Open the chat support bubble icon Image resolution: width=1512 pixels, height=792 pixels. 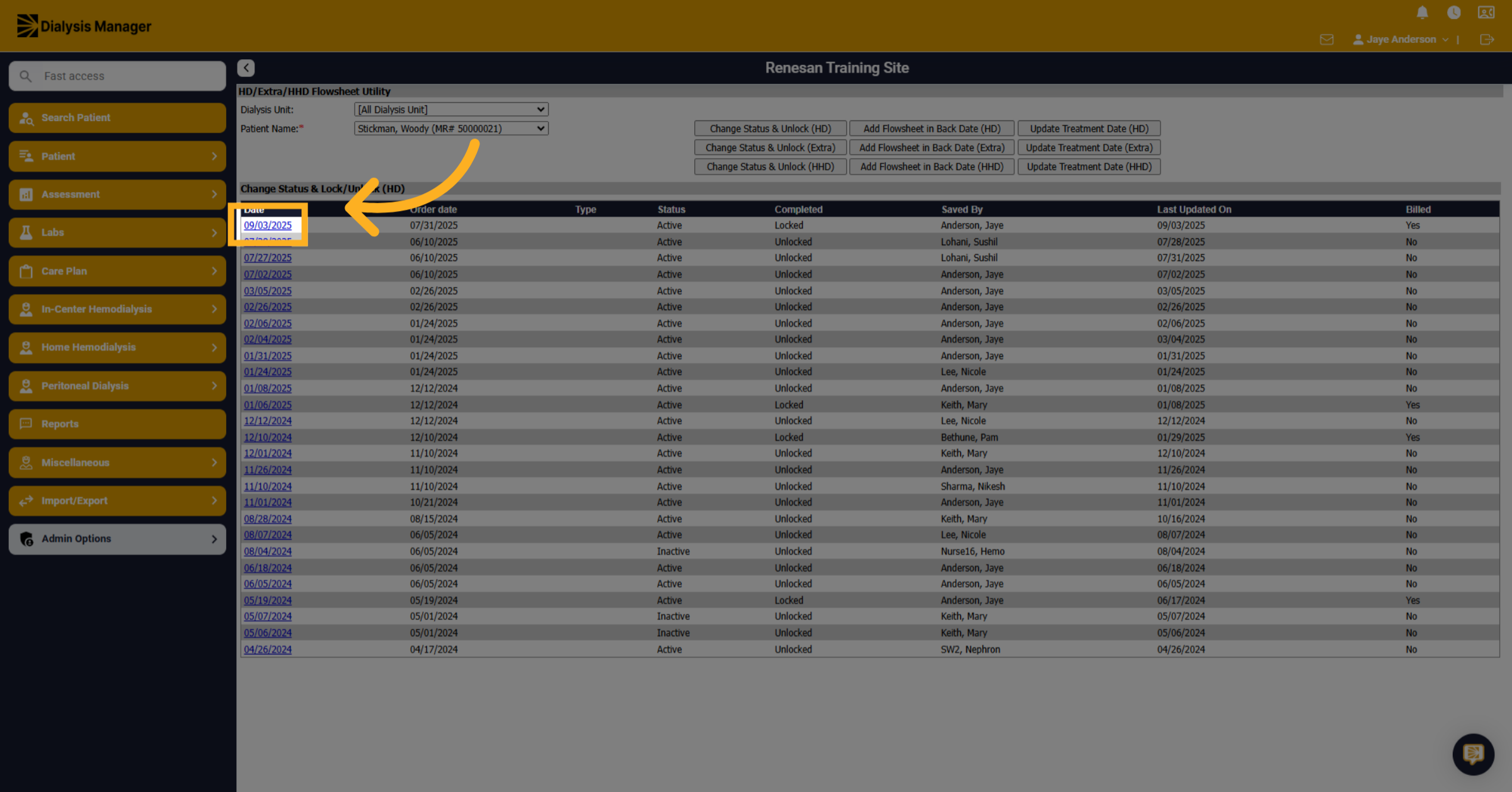point(1473,754)
